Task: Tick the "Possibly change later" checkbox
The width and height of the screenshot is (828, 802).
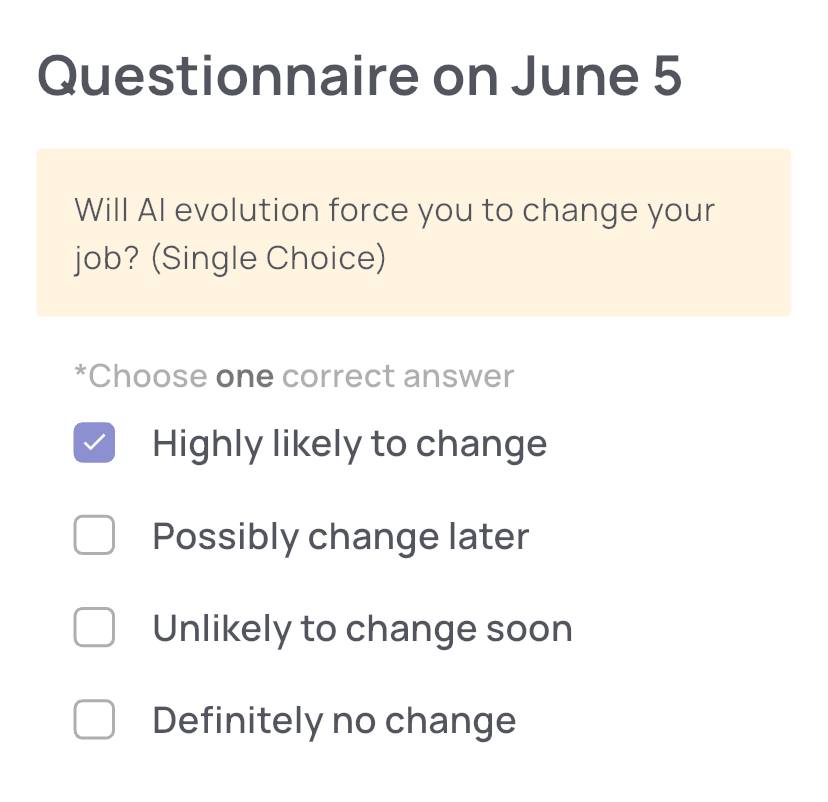Action: (94, 535)
